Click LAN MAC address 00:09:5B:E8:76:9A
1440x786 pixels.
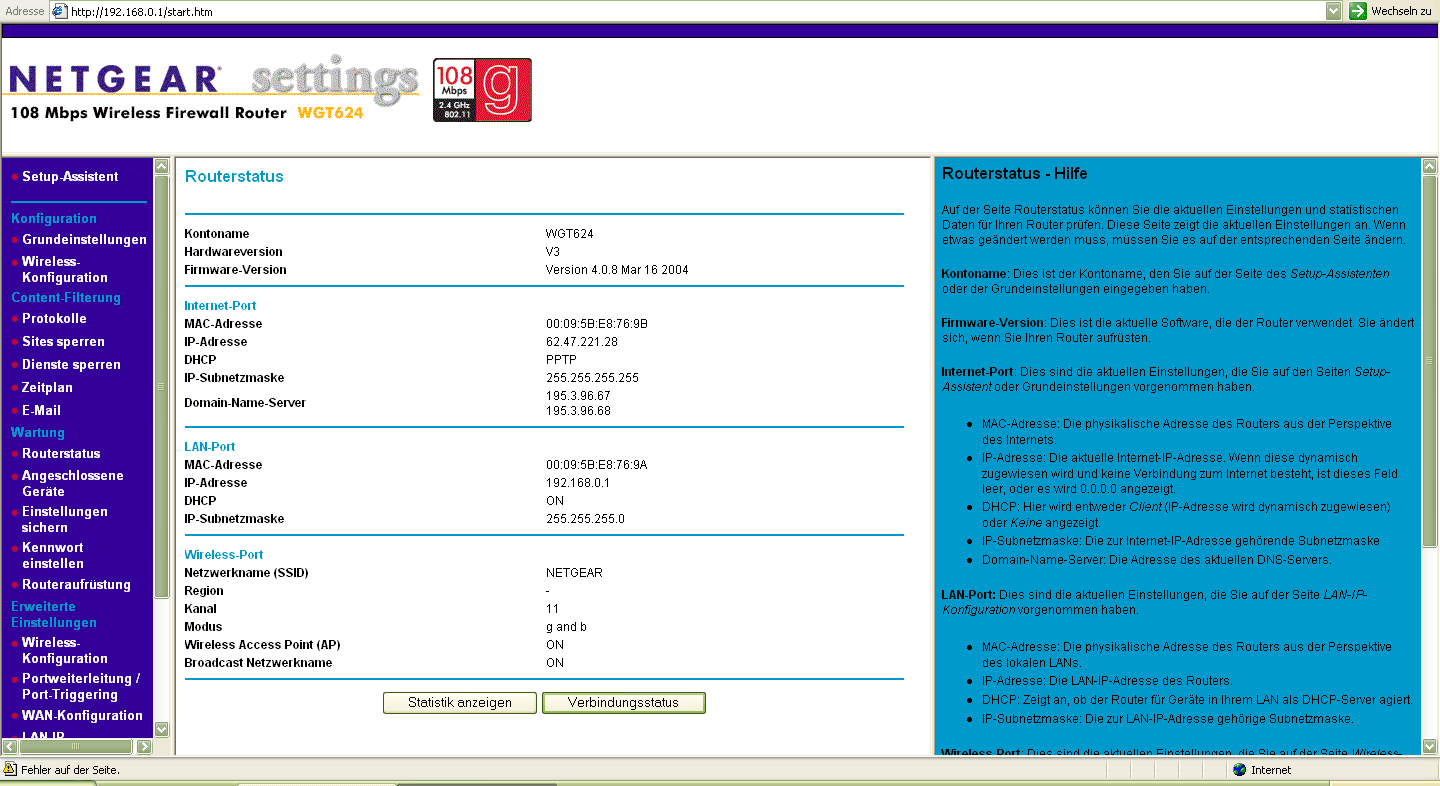tap(597, 465)
